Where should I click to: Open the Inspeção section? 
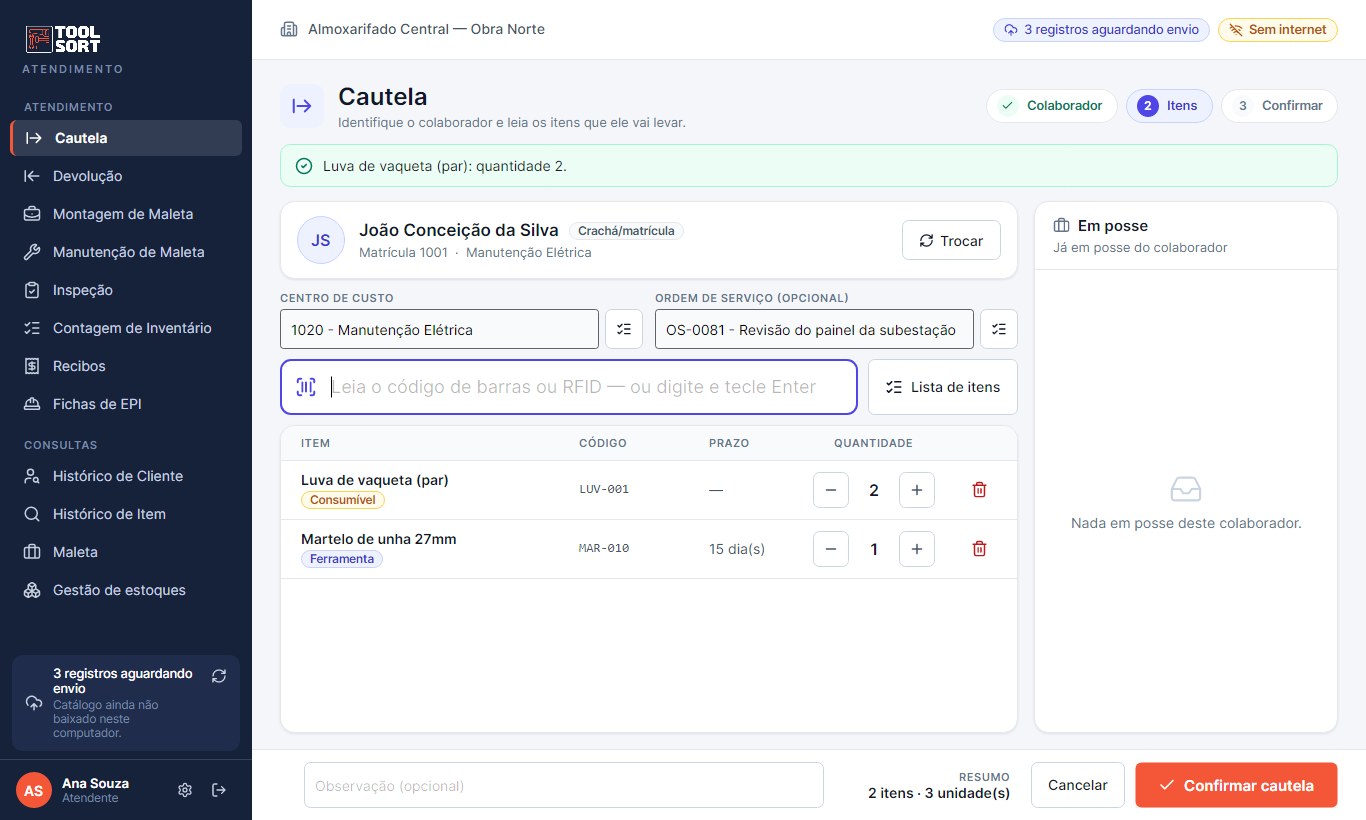(x=126, y=290)
